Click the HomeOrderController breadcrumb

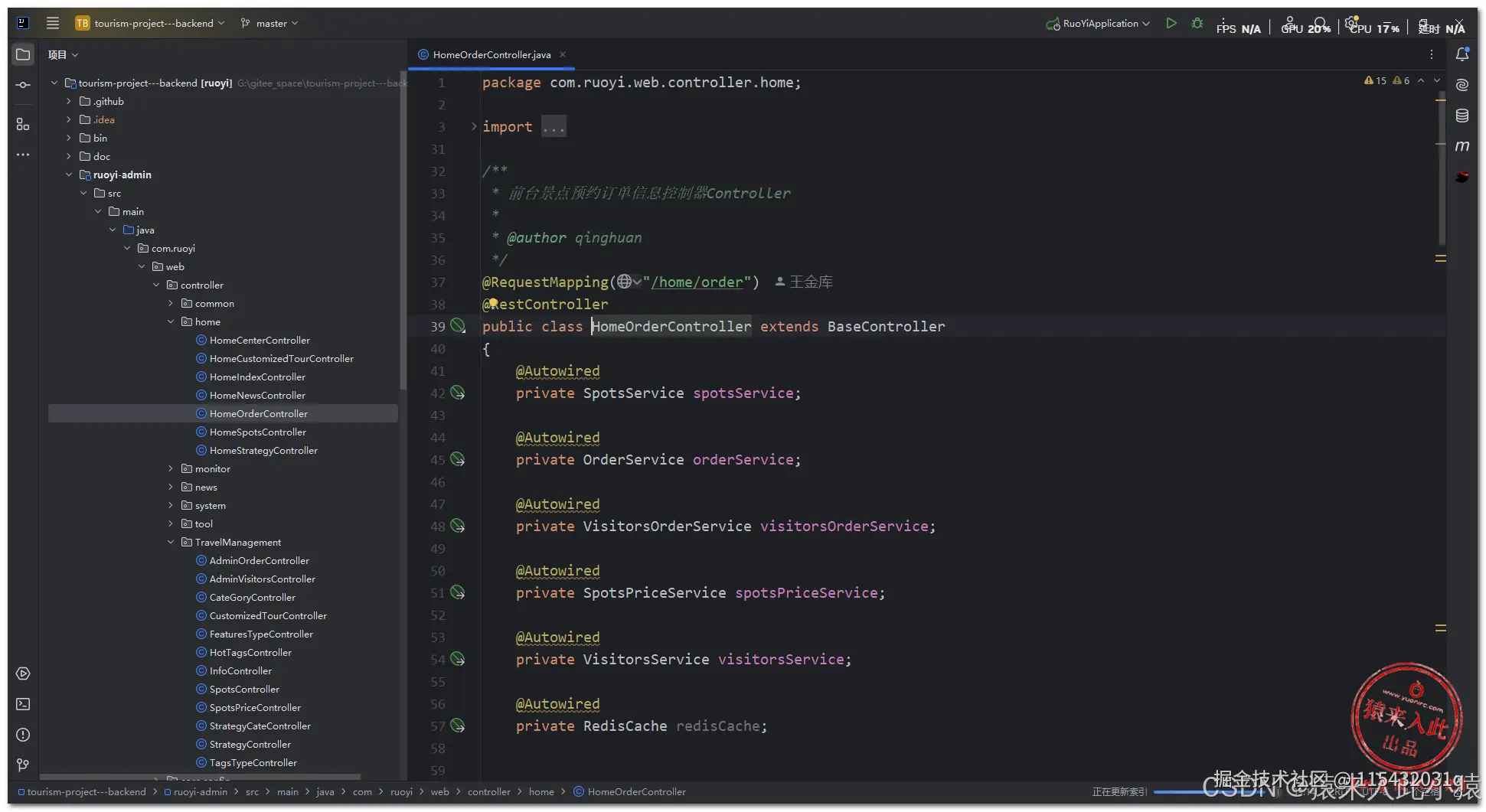(630, 791)
